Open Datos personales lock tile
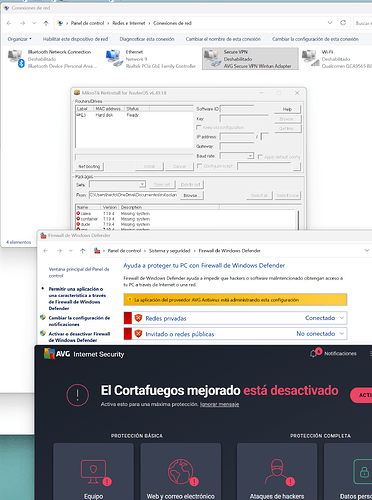372x500 pixels. pyautogui.click(x=348, y=472)
